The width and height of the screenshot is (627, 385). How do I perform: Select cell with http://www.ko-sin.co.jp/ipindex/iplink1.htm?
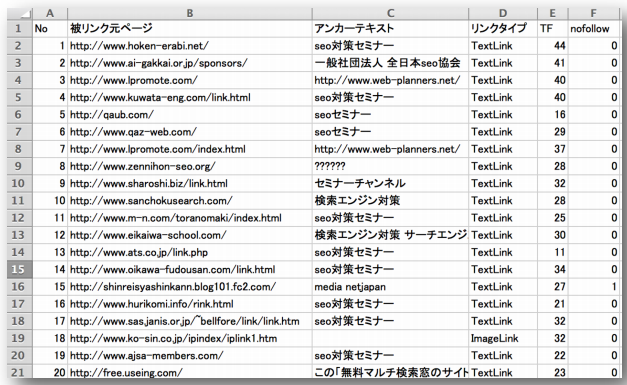click(190, 338)
